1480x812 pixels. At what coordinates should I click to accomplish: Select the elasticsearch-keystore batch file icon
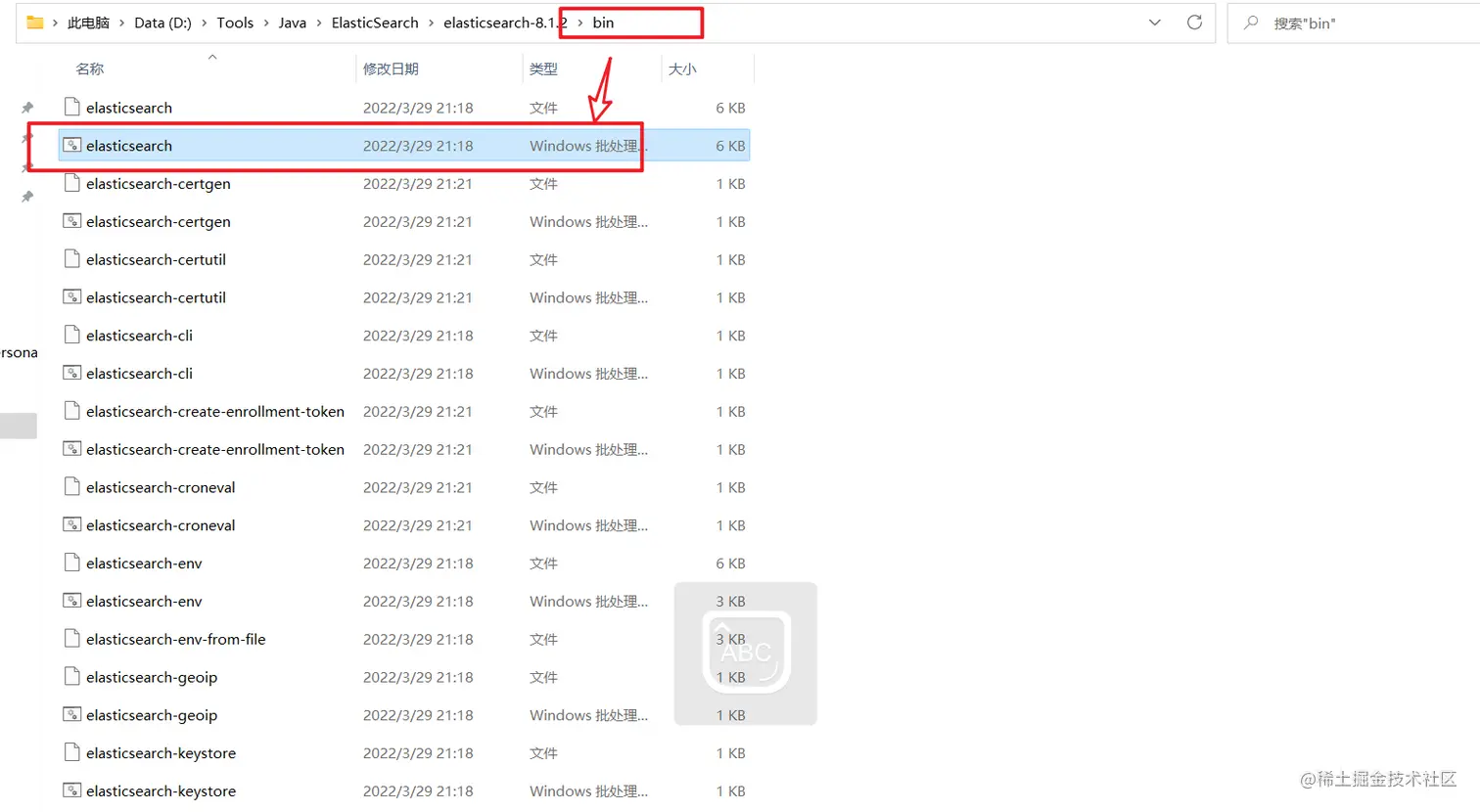[71, 791]
